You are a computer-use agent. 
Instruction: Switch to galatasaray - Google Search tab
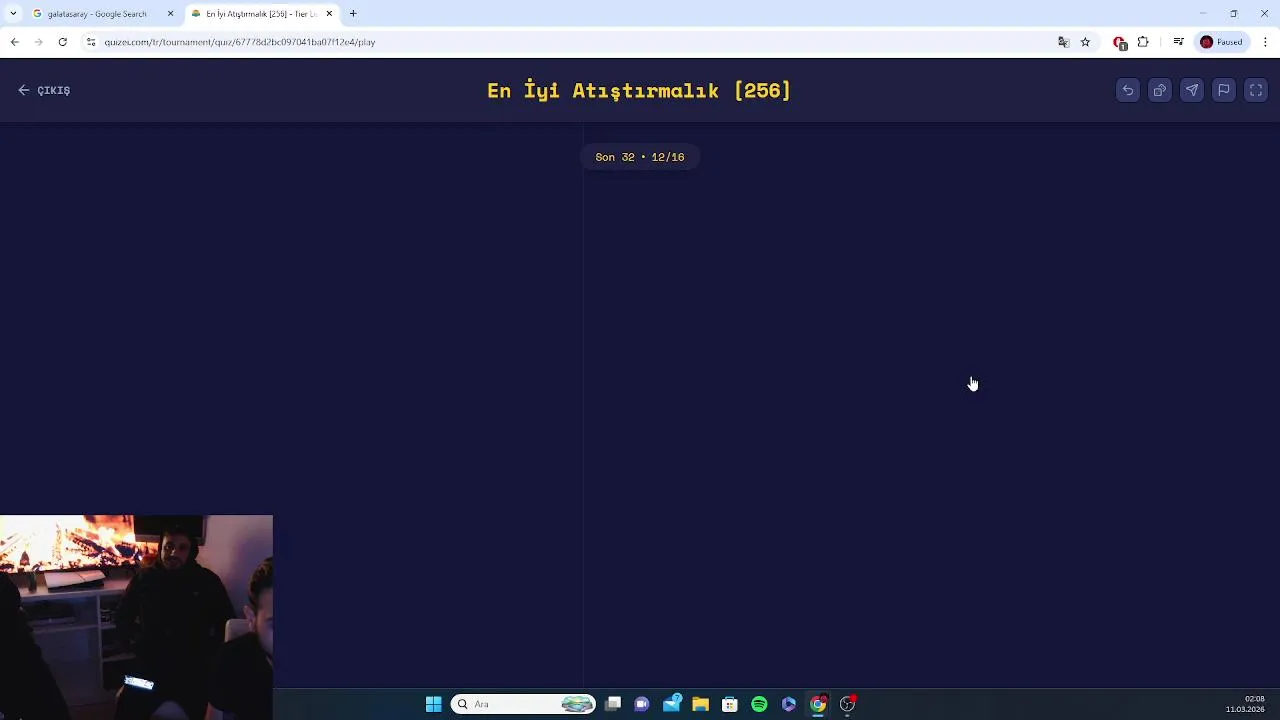pos(96,14)
